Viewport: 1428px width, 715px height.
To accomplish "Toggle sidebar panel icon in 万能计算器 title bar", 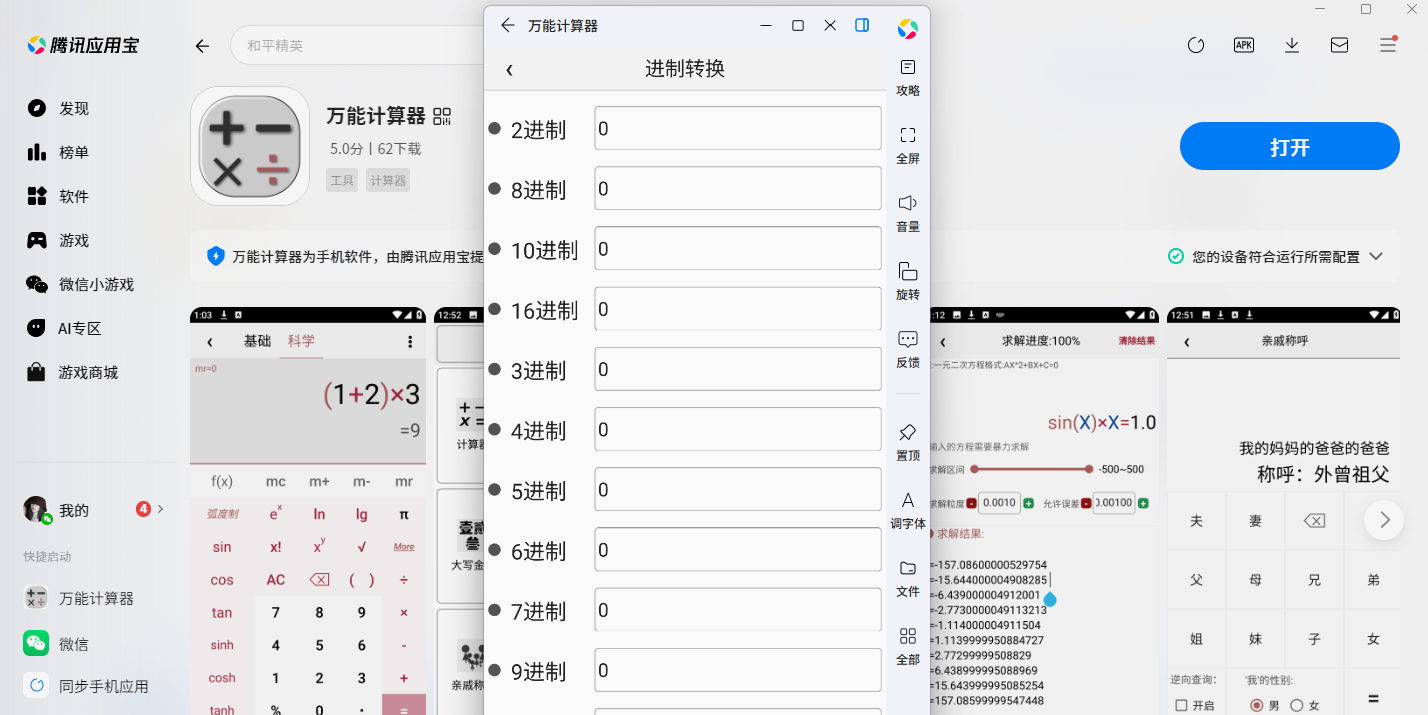I will [x=862, y=25].
